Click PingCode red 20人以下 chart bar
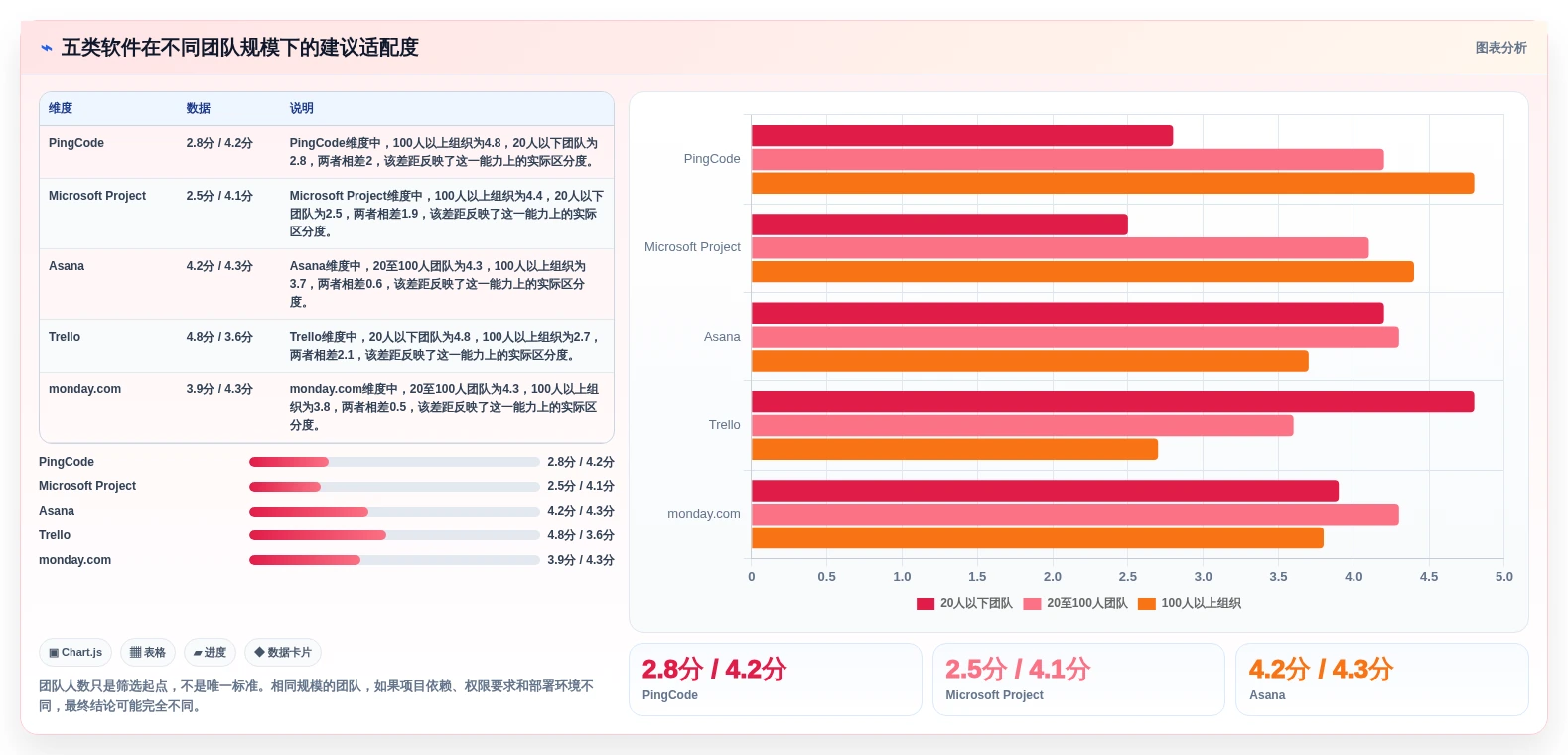Viewport: 1568px width, 755px height. point(962,136)
